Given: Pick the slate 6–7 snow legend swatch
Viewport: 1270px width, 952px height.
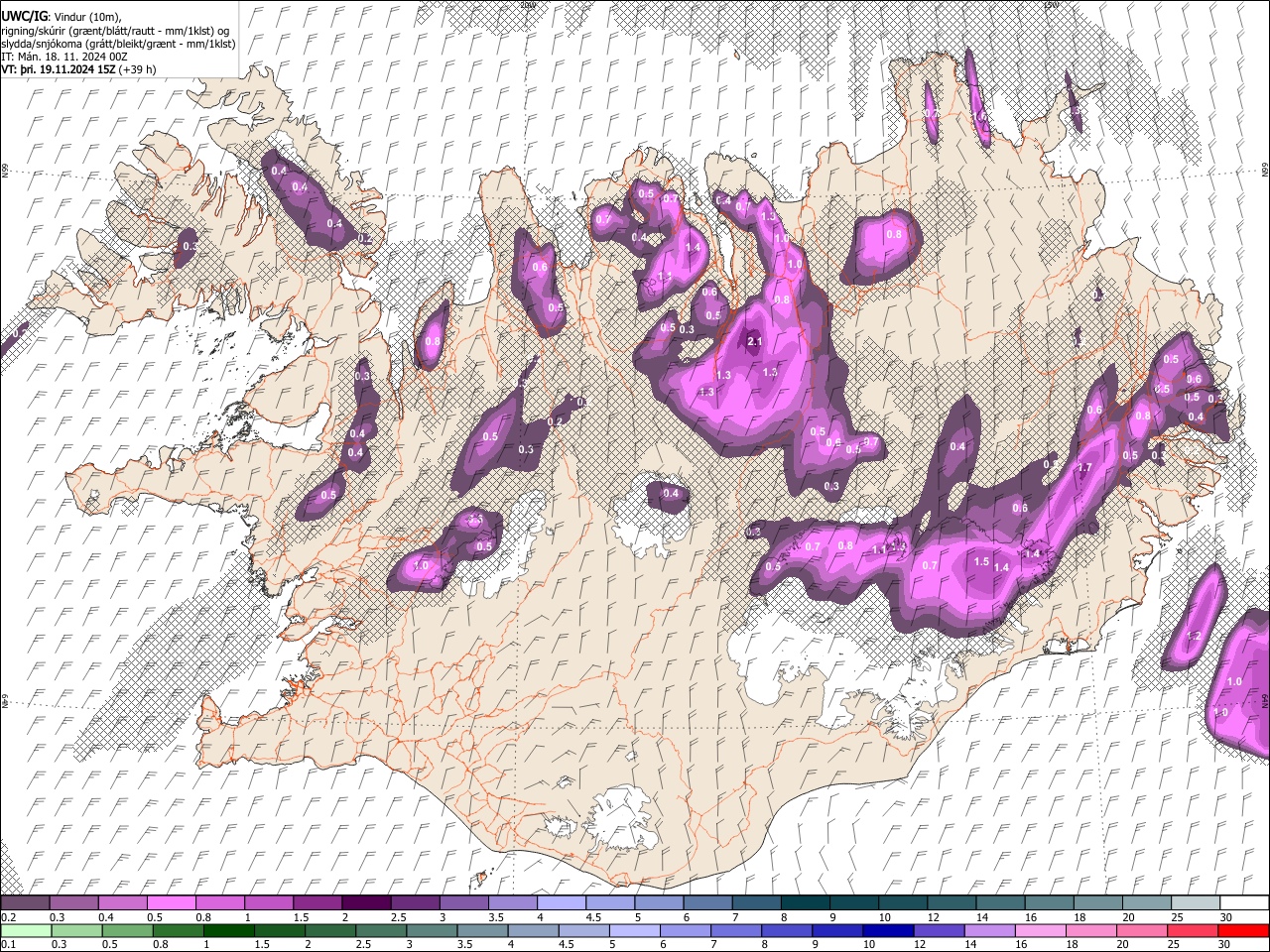Looking at the screenshot, I should 708,903.
